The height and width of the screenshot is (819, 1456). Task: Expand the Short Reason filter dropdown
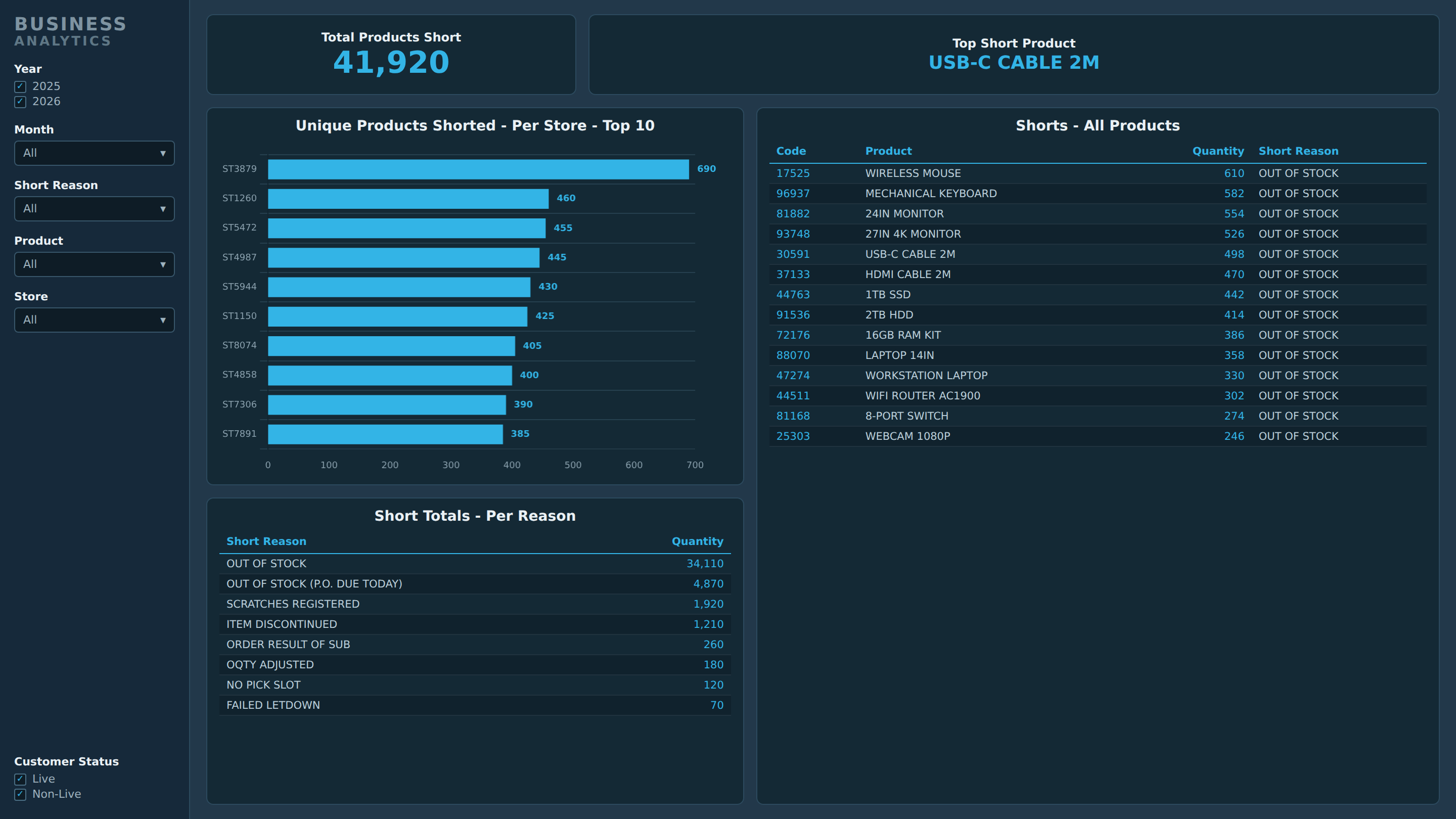pyautogui.click(x=95, y=209)
